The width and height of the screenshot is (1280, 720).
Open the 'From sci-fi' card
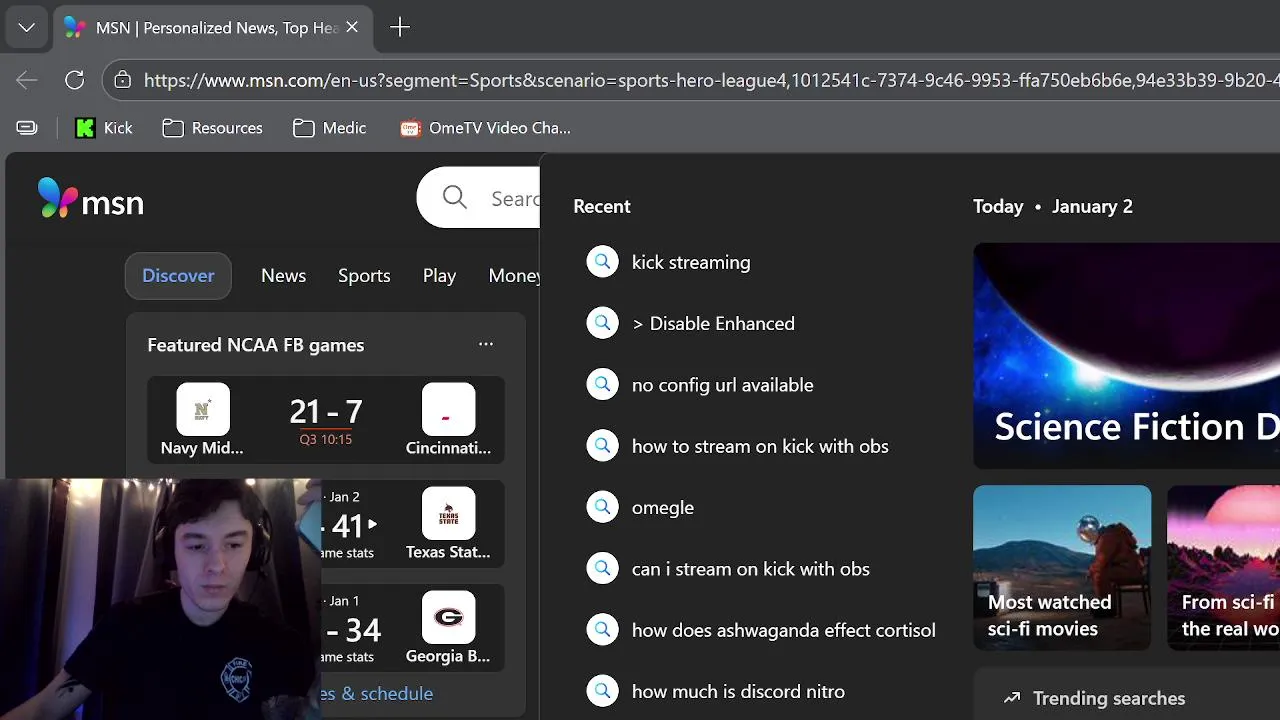click(1224, 567)
